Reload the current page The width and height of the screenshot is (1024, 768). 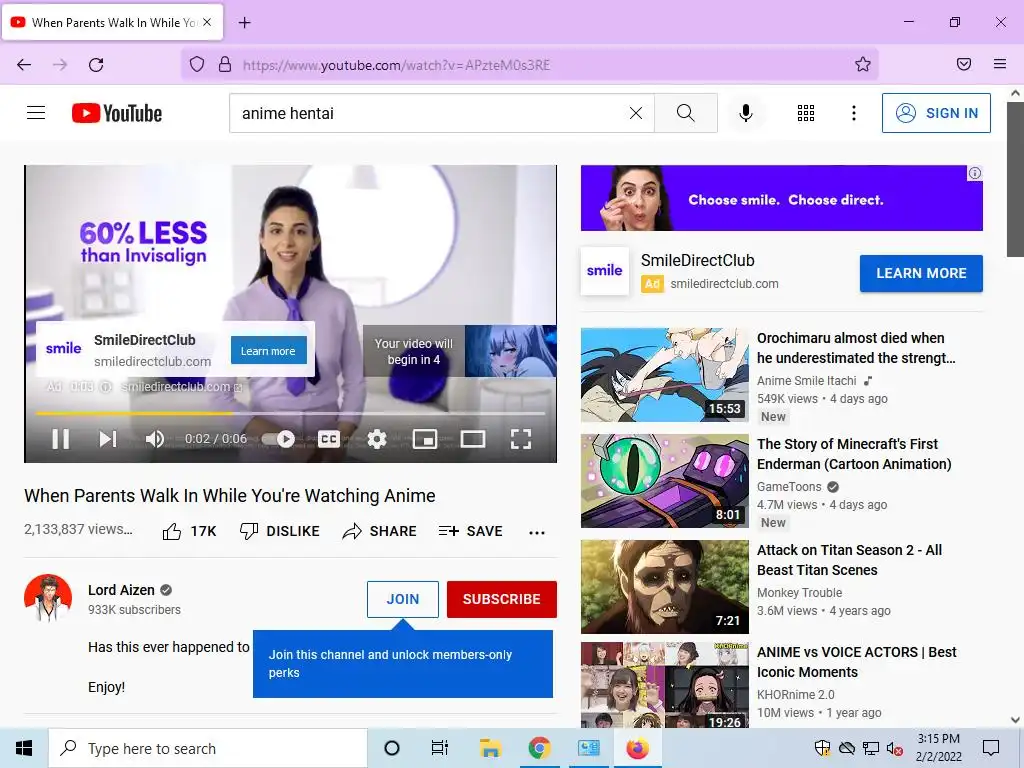96,64
